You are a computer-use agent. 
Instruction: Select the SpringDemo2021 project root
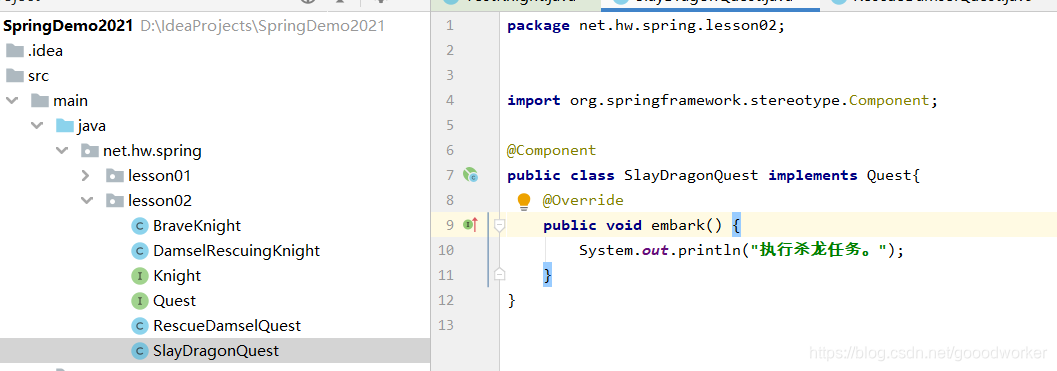pyautogui.click(x=68, y=26)
